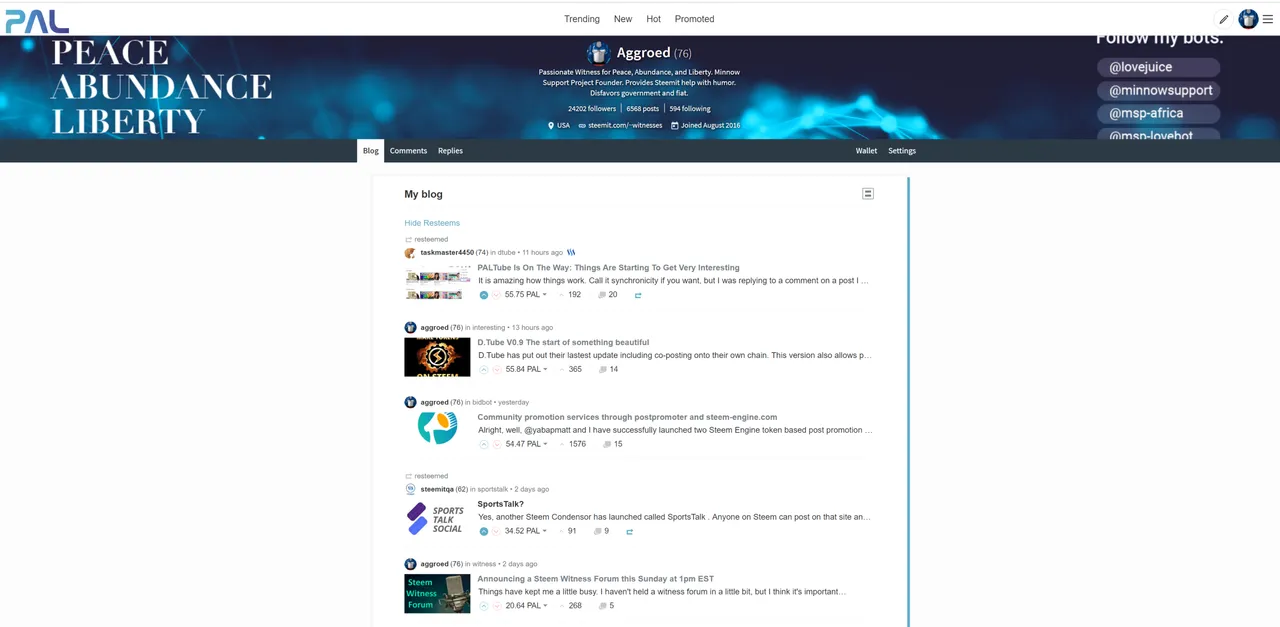Expand payout dropdown for 54.47 PAL
The image size is (1280, 627).
coord(545,444)
